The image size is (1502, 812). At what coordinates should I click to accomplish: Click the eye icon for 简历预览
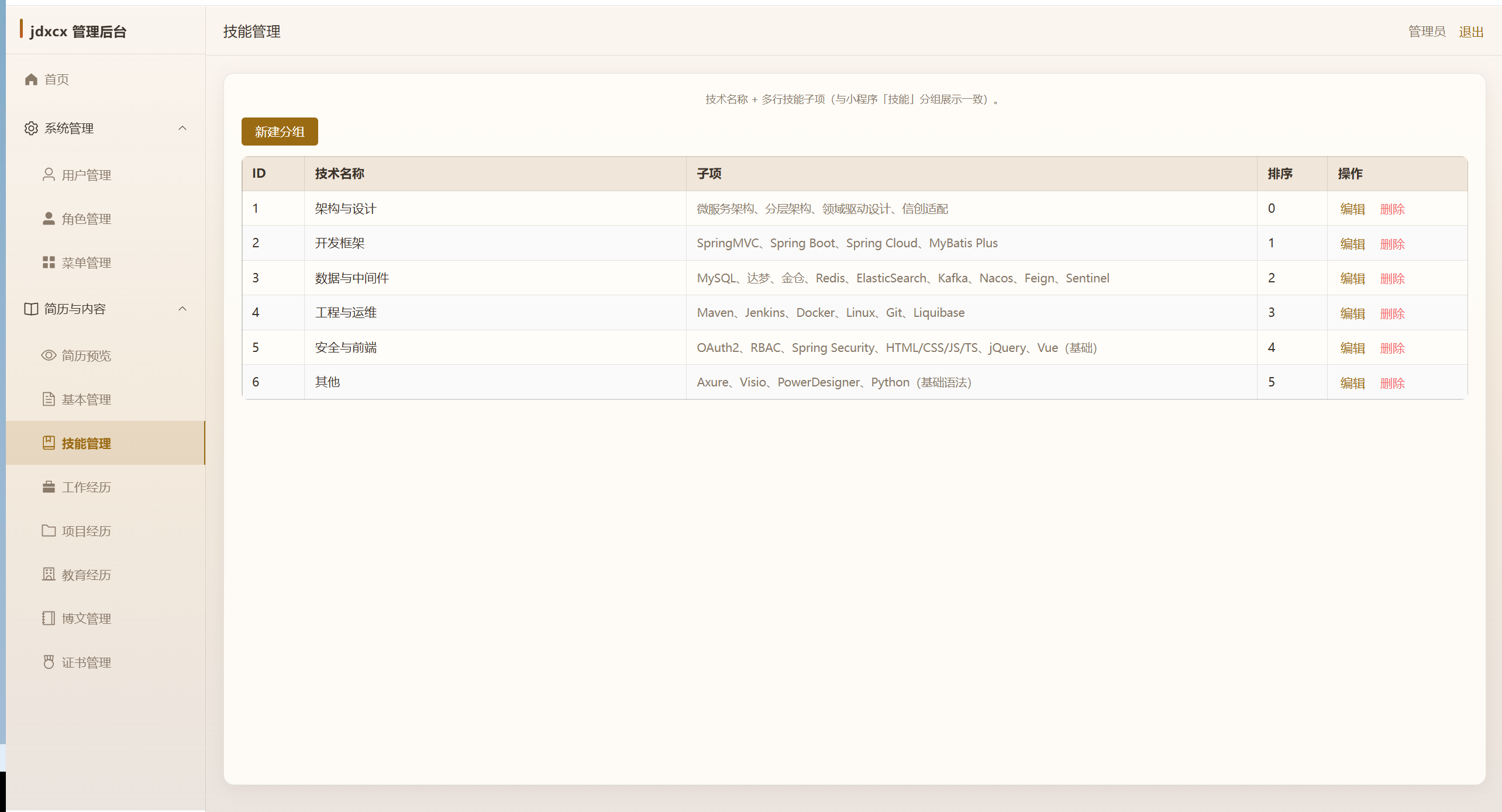click(x=49, y=355)
